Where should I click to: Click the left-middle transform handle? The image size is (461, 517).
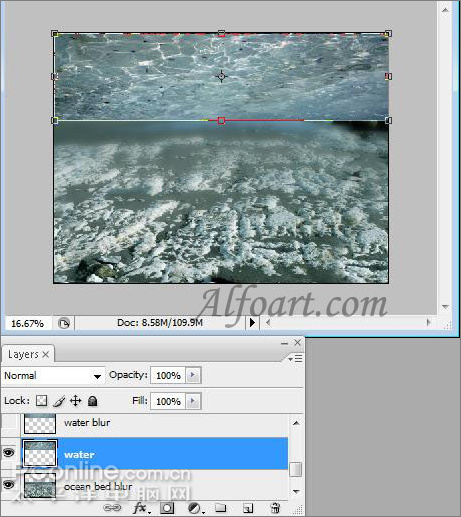[55, 77]
